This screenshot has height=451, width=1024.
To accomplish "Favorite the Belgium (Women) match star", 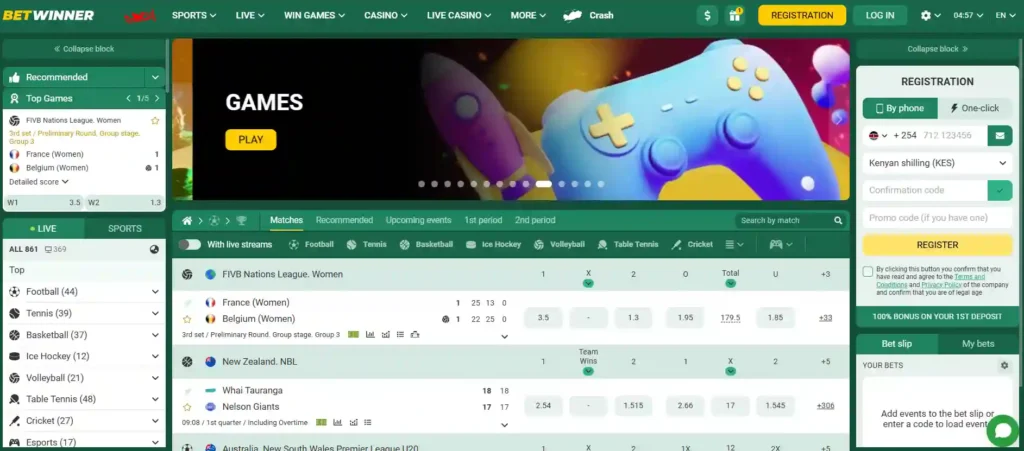I will (x=187, y=319).
